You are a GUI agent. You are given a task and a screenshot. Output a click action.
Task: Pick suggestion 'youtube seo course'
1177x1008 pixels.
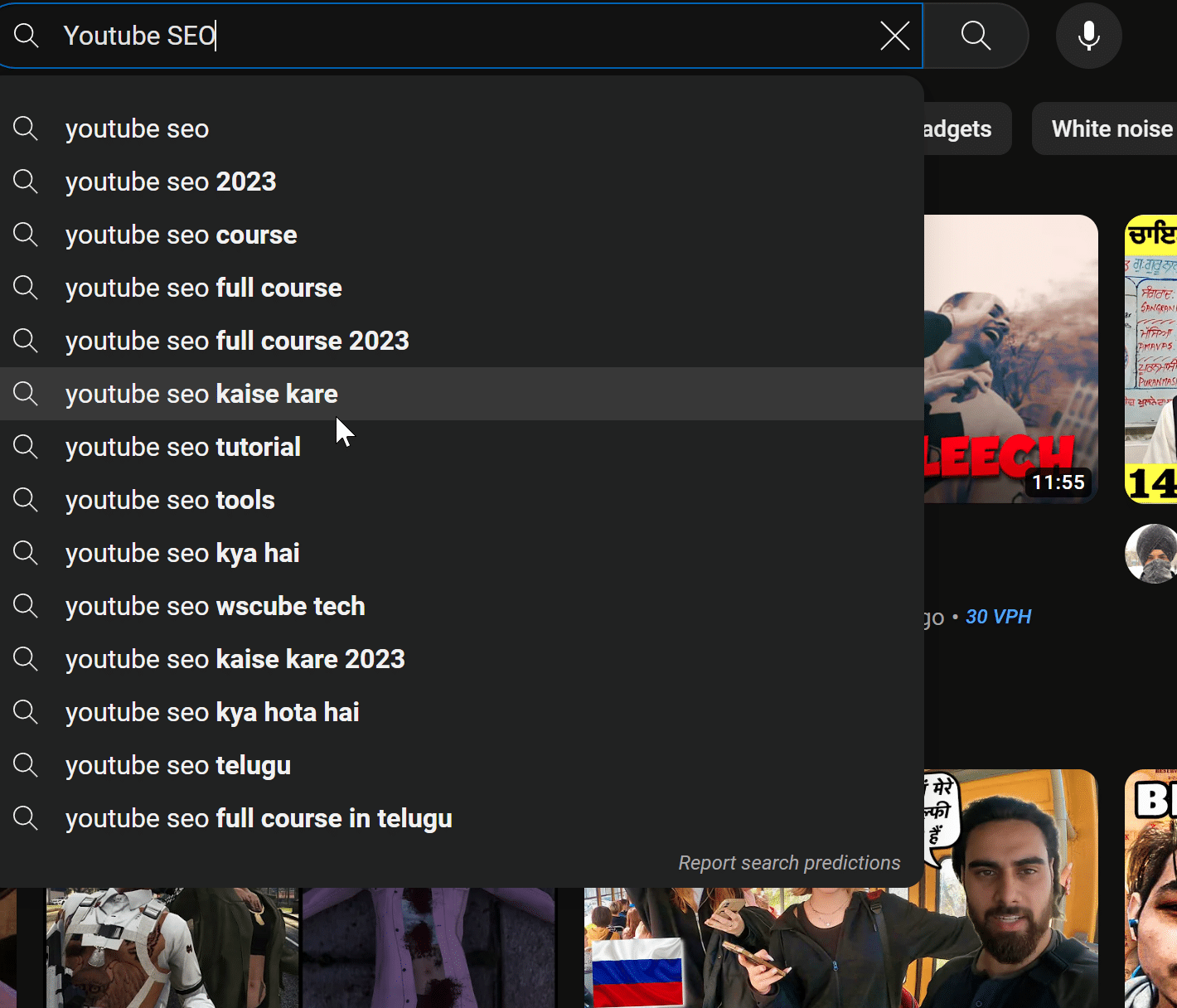[x=462, y=235]
